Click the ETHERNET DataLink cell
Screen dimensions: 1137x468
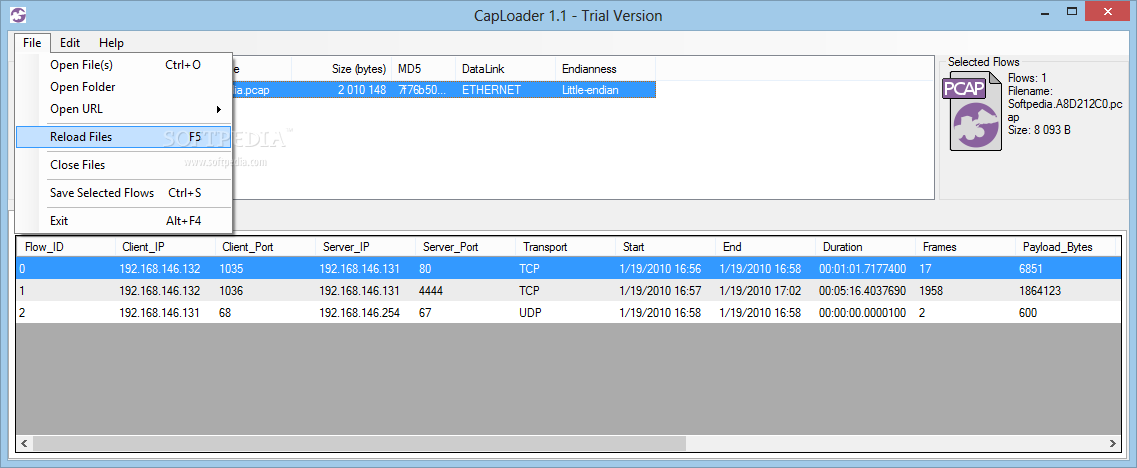tap(491, 90)
